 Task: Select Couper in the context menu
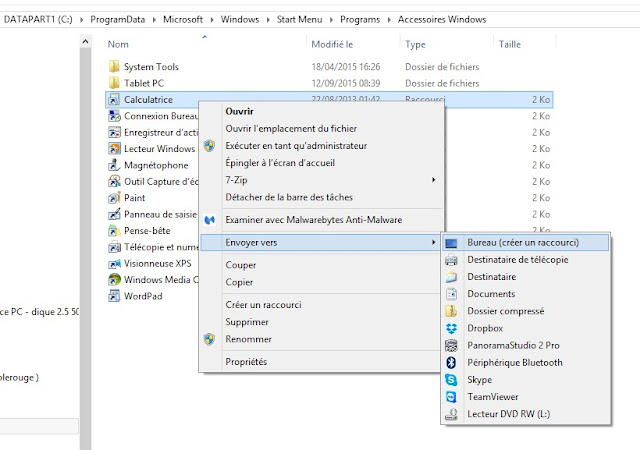(241, 265)
